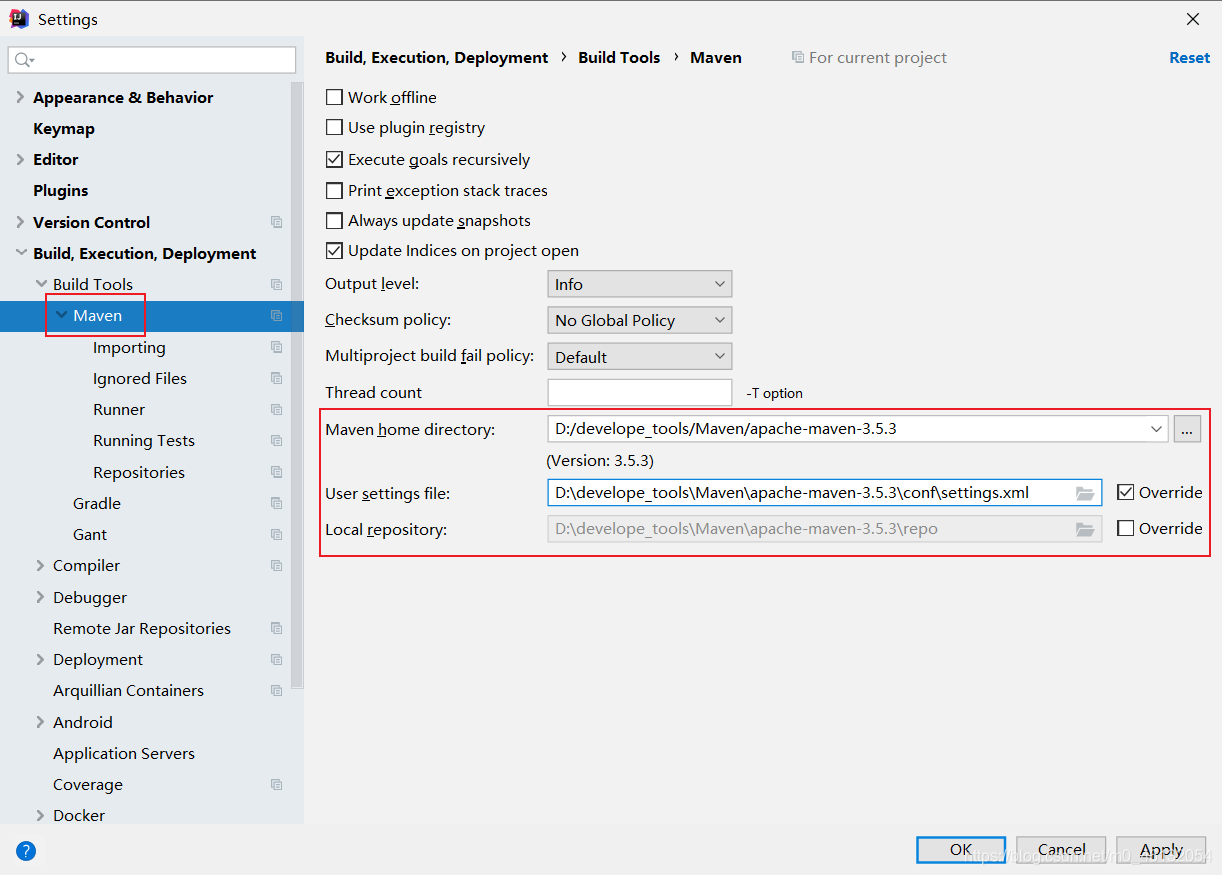Click the project-level icon beside Deployment
This screenshot has width=1222, height=875.
277,659
